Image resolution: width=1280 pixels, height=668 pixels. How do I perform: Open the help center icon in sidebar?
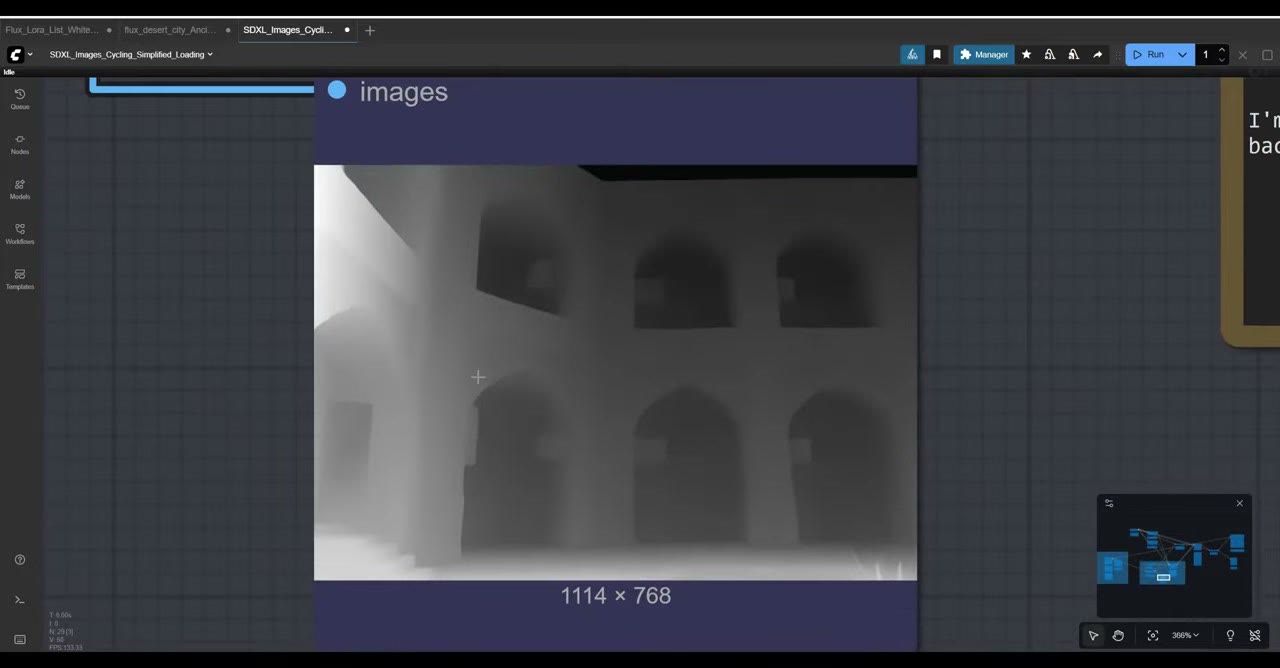tap(20, 560)
